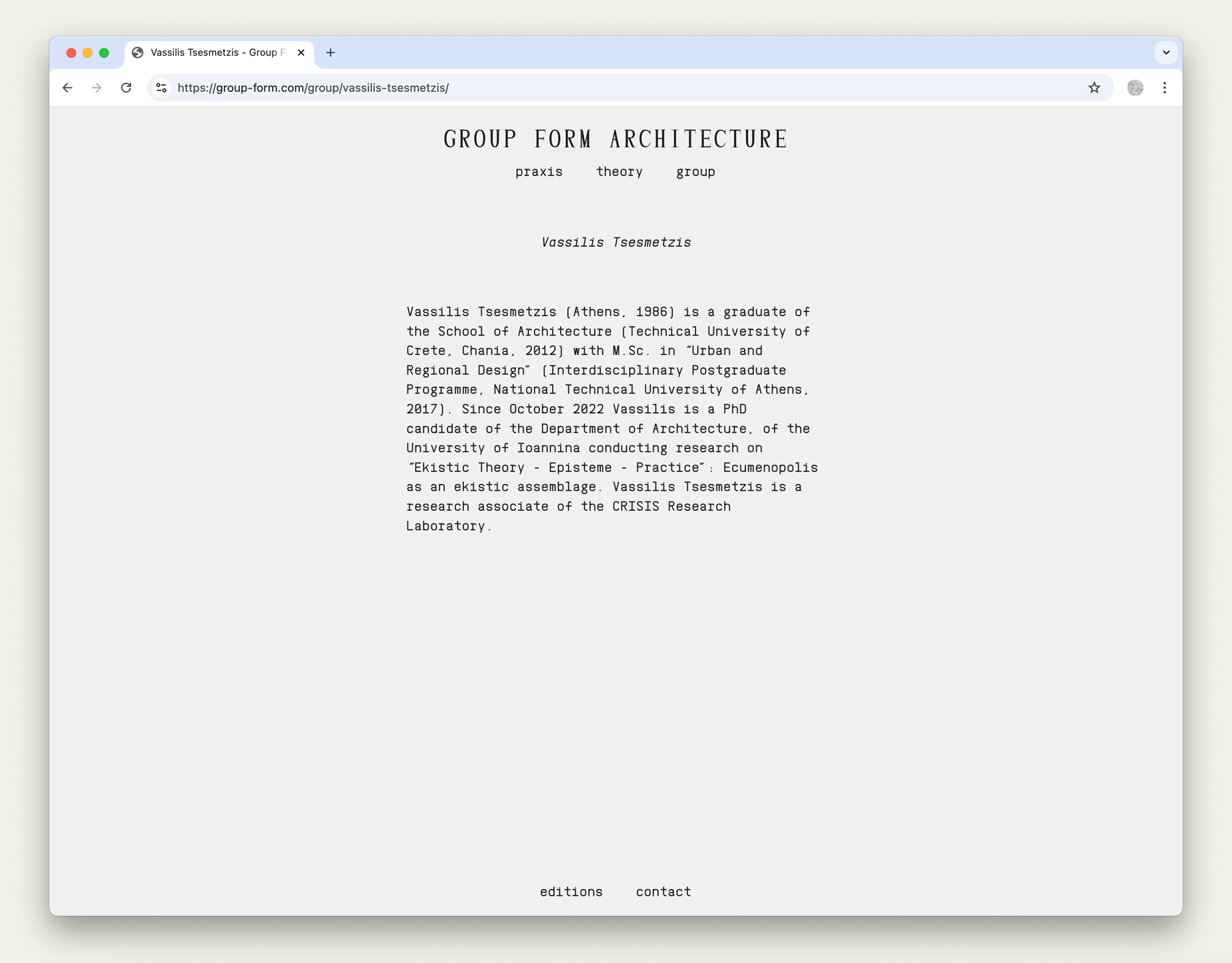Reload the current page
Image resolution: width=1232 pixels, height=963 pixels.
(126, 88)
